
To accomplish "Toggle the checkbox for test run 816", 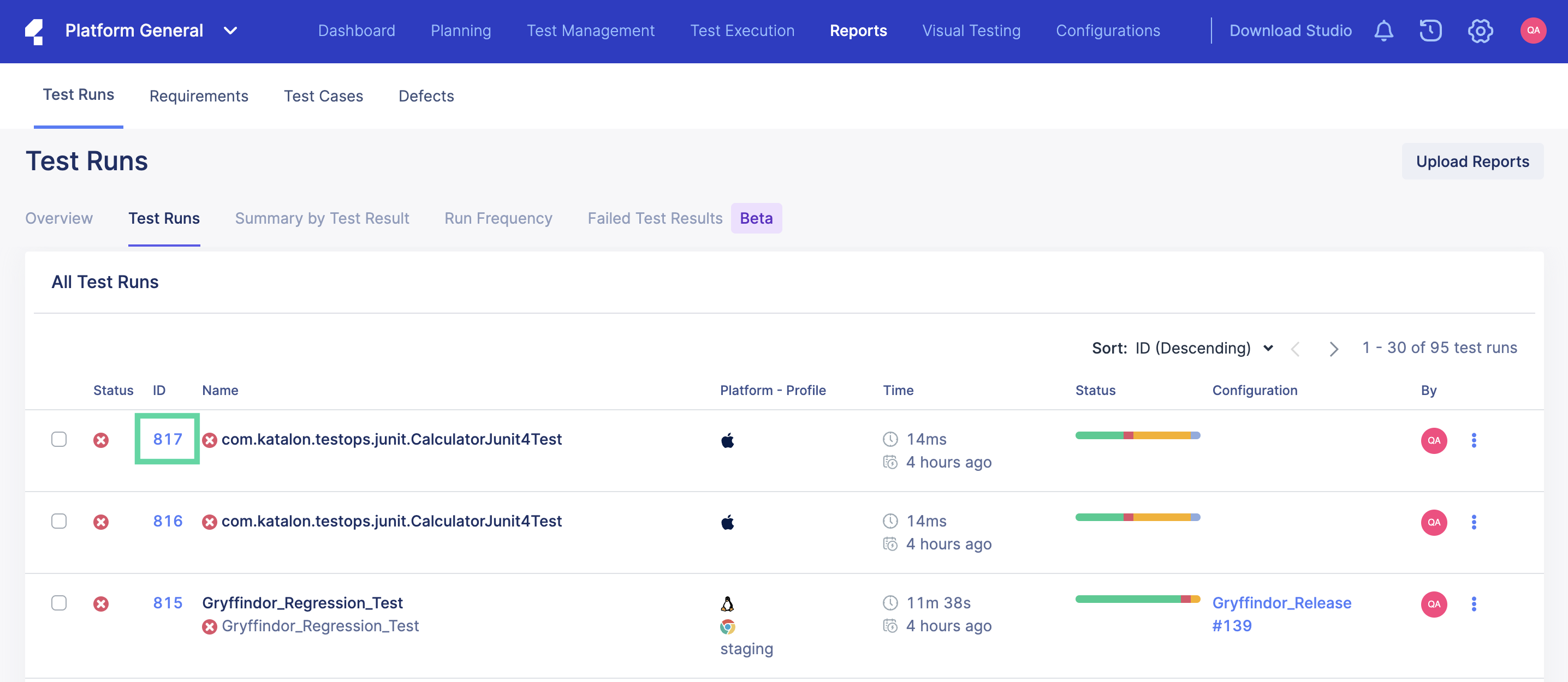I will pyautogui.click(x=59, y=521).
